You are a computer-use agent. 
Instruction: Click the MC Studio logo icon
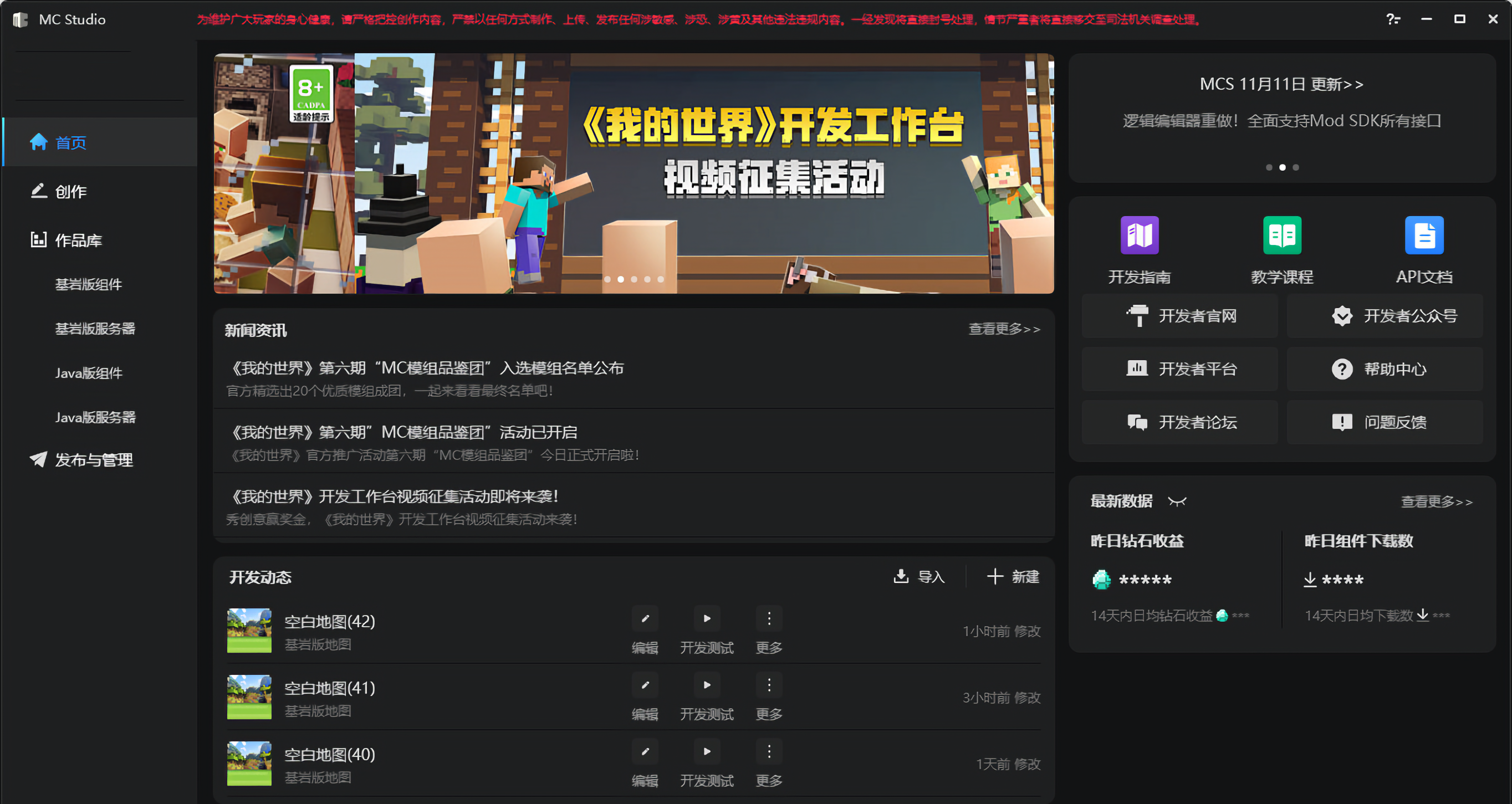tap(21, 19)
